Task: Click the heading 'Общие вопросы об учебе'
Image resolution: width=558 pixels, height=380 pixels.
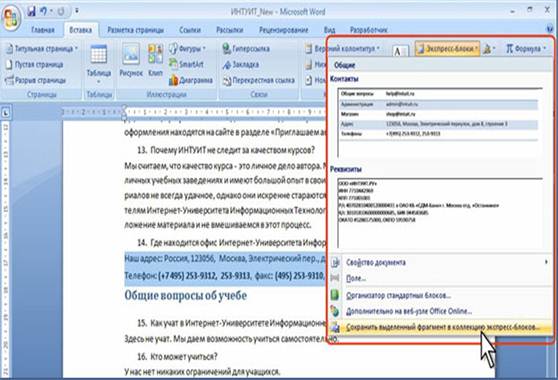Action: click(x=185, y=295)
